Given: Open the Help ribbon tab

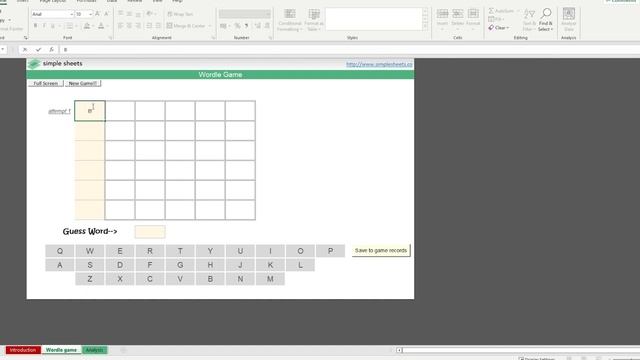Looking at the screenshot, I should 177,1.
